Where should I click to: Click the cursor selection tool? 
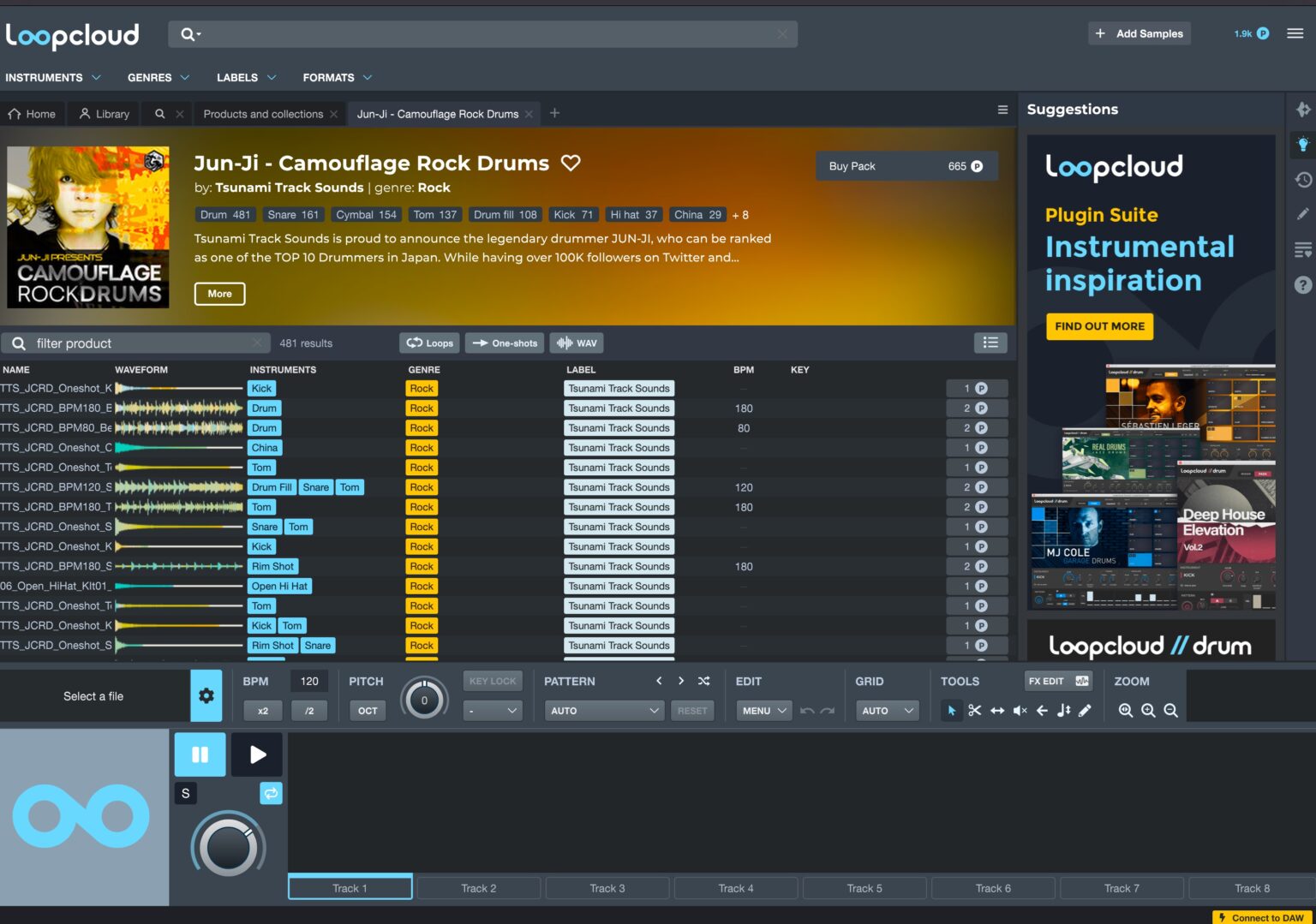tap(952, 710)
